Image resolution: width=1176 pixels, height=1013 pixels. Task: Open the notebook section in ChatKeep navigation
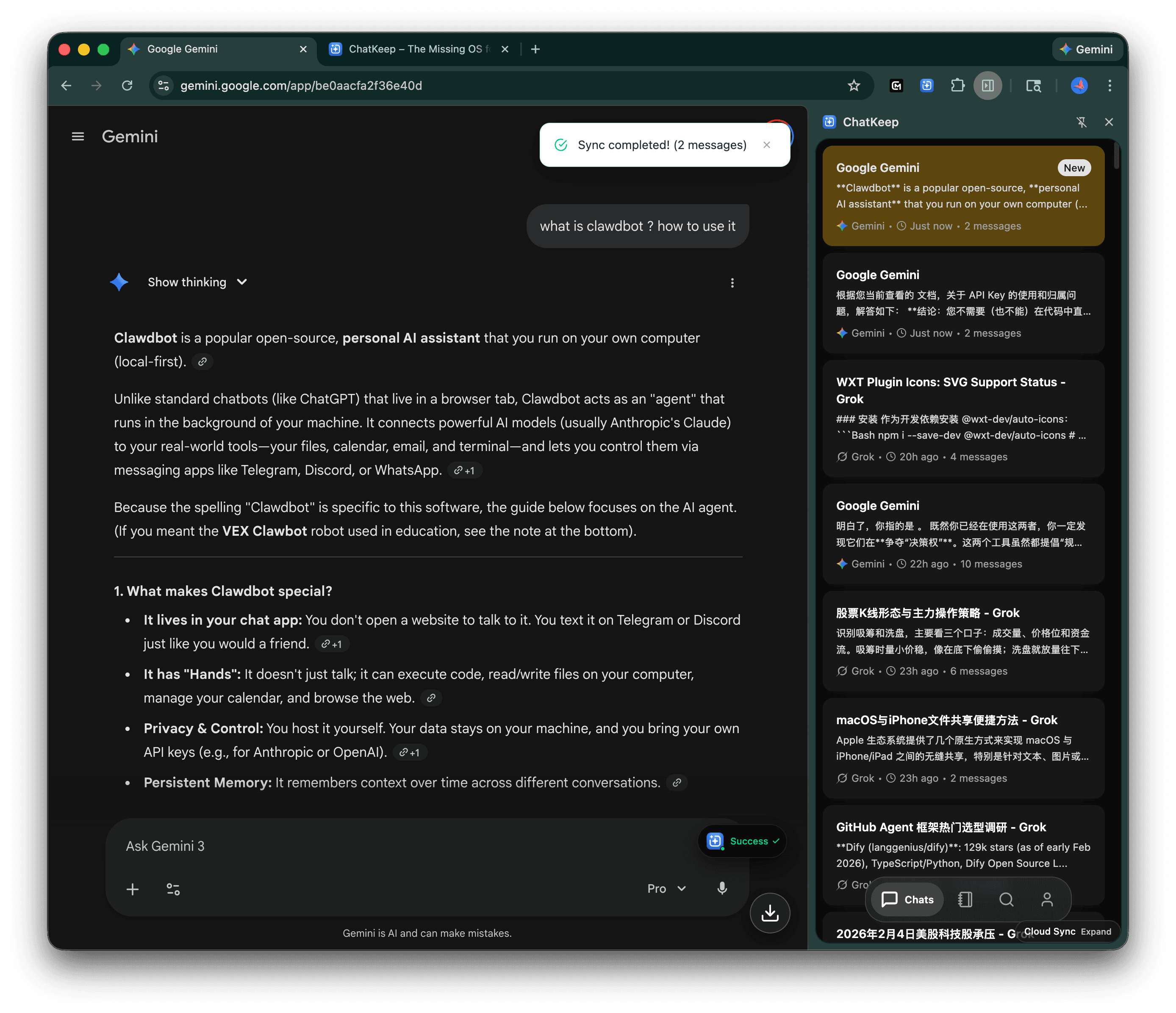[x=965, y=900]
